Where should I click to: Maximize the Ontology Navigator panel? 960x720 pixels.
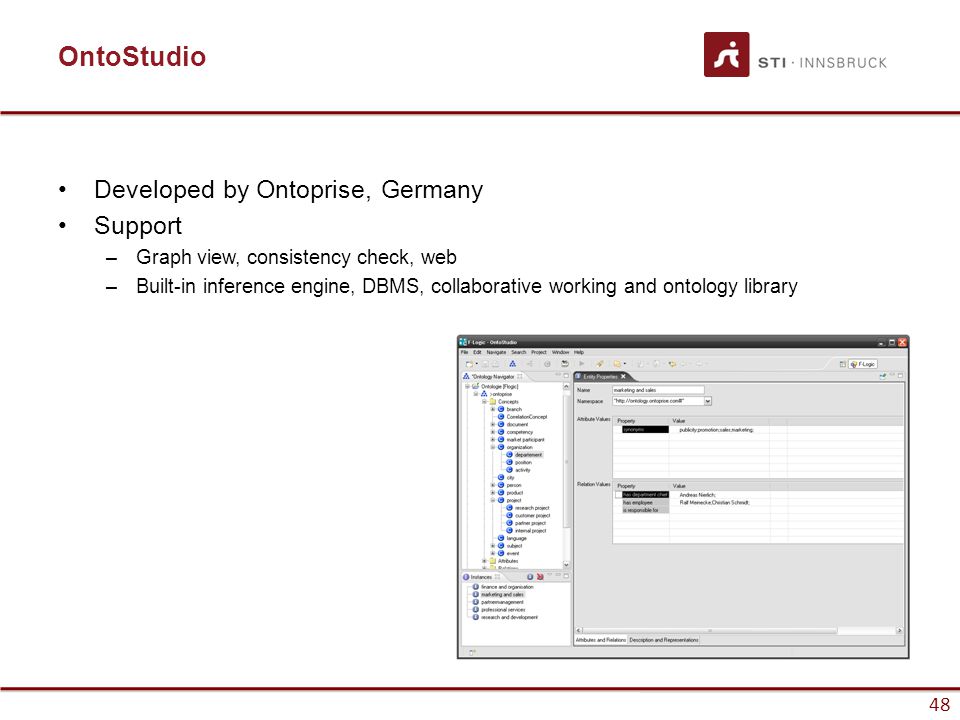[x=566, y=375]
